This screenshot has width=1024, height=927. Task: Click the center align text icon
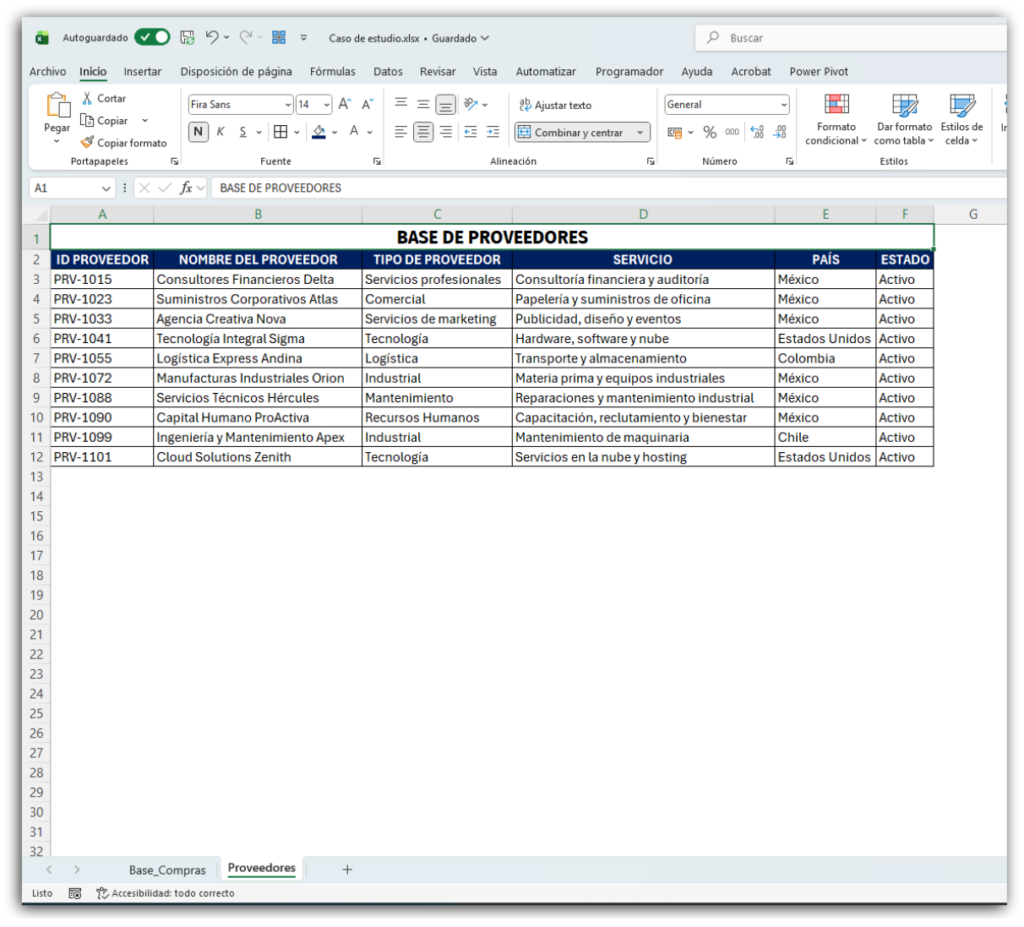423,132
